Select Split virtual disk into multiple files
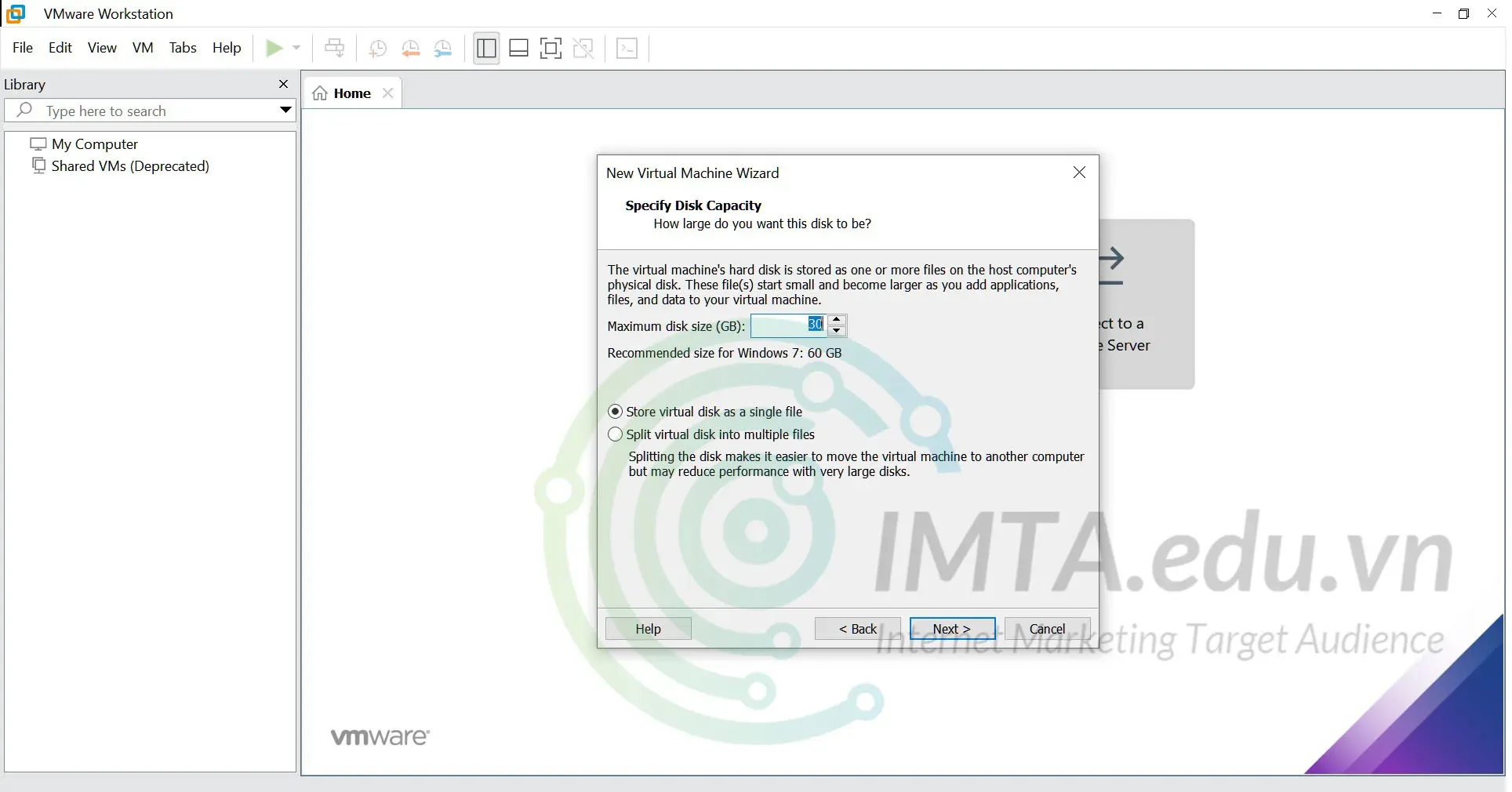 (616, 434)
